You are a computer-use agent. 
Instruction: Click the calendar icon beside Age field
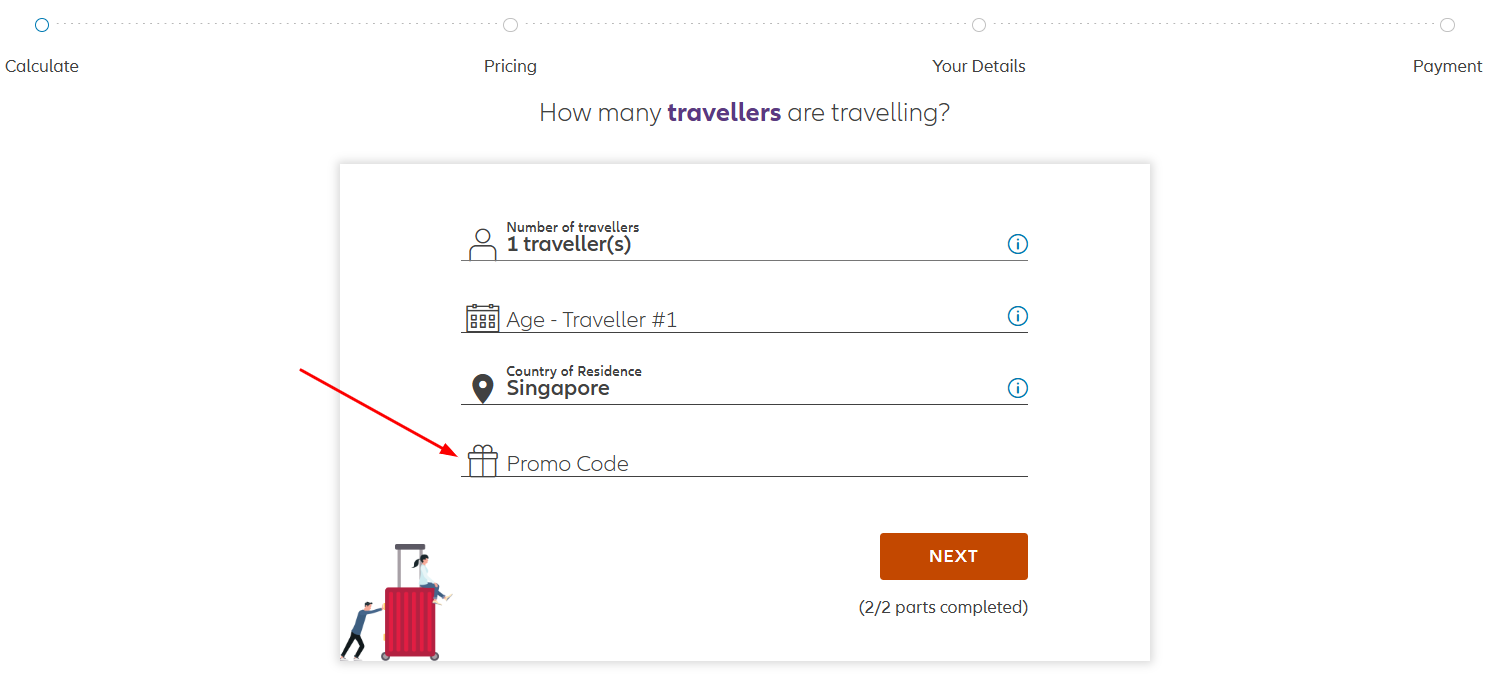coord(482,316)
